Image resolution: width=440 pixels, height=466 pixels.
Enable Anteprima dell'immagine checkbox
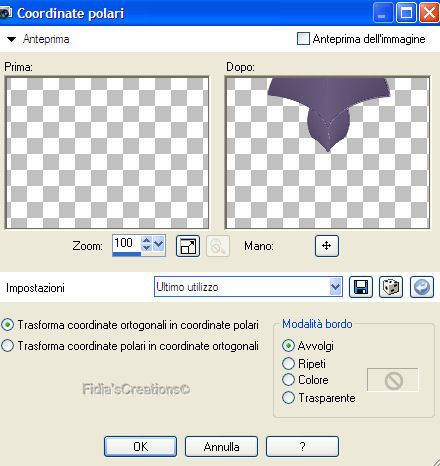point(303,39)
